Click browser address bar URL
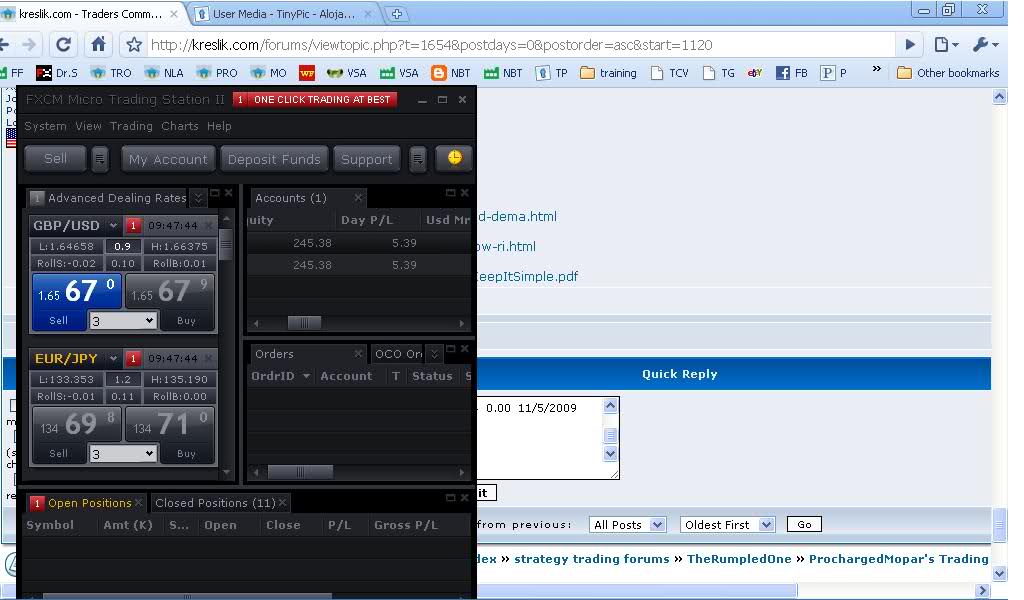Image resolution: width=1024 pixels, height=600 pixels. click(x=431, y=44)
